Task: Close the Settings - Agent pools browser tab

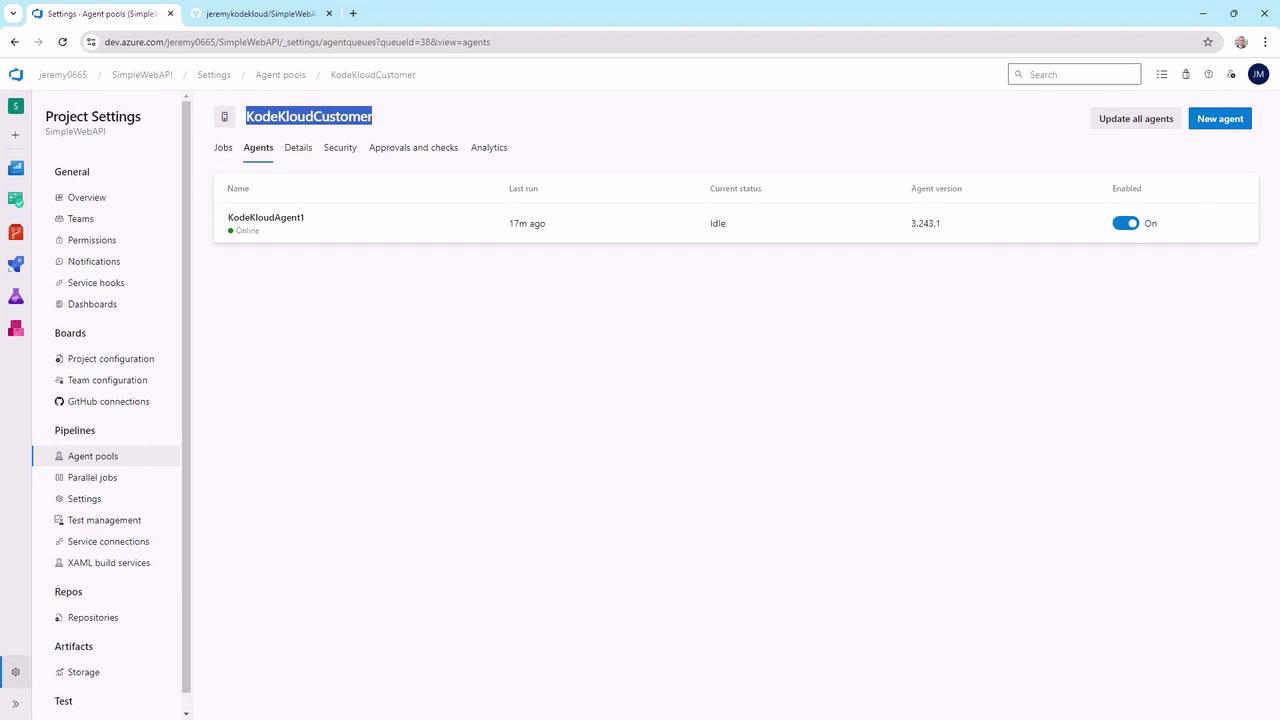Action: 169,14
